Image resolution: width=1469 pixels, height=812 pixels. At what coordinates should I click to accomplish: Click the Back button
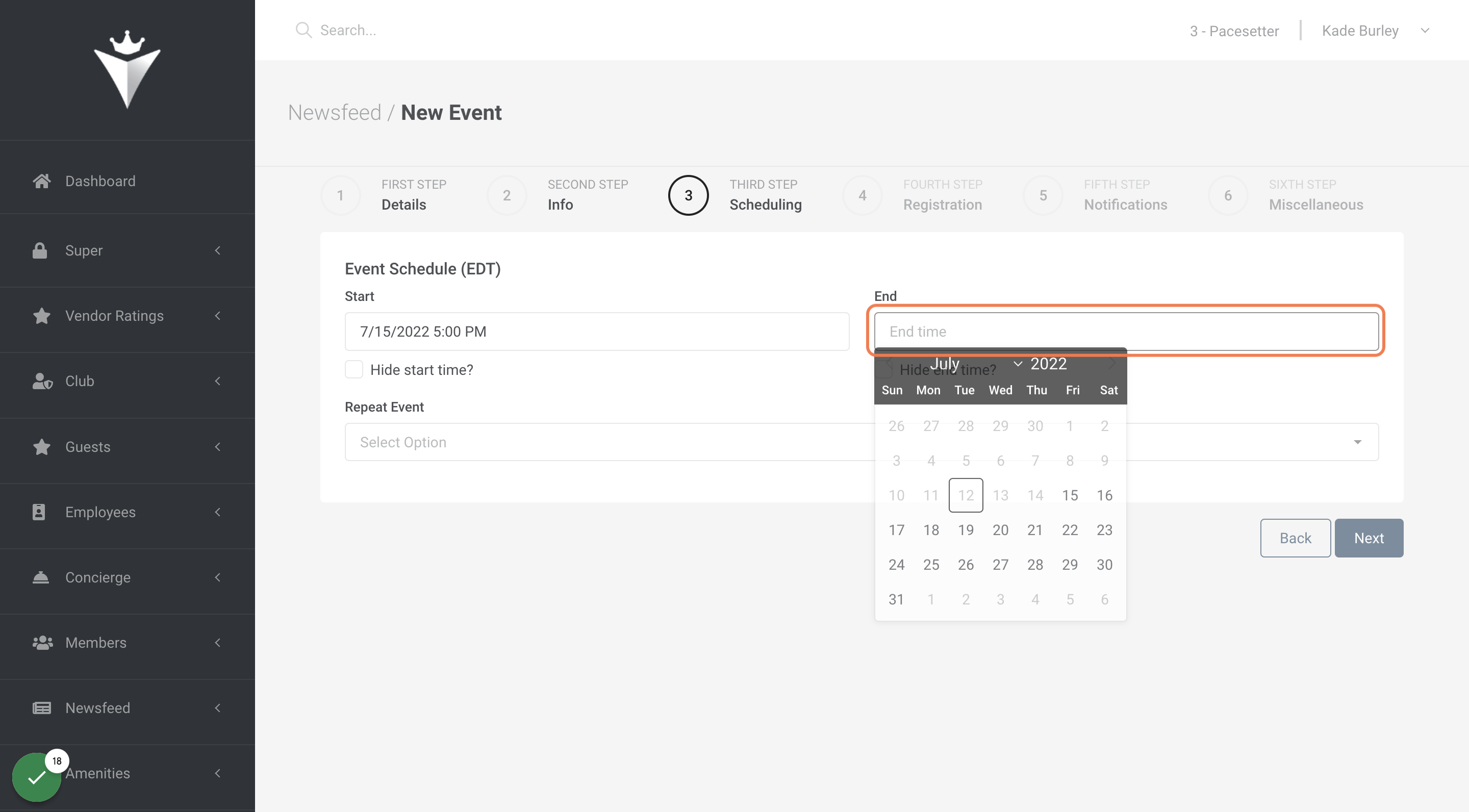(1295, 538)
